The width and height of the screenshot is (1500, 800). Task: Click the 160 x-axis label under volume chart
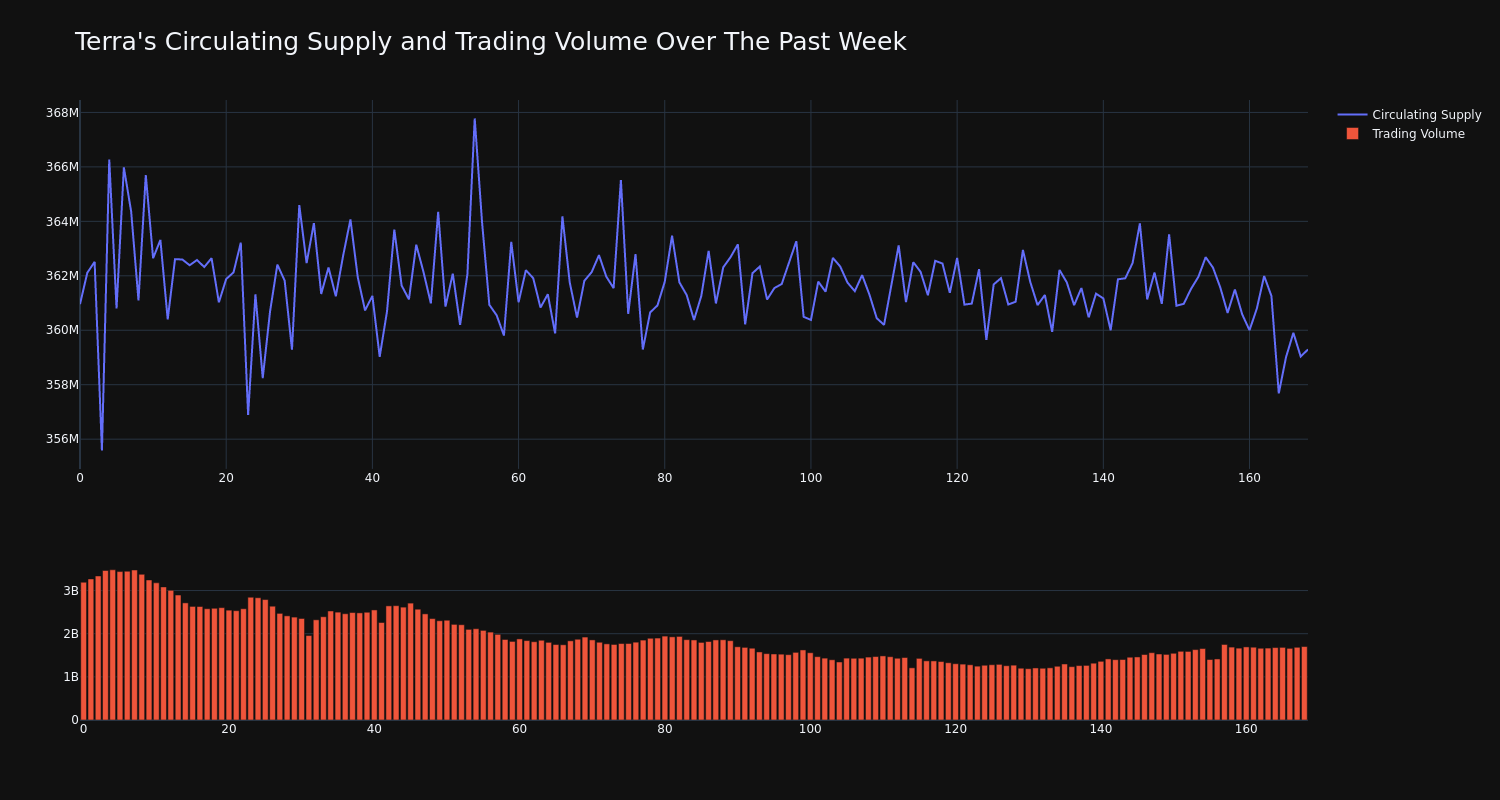[1246, 729]
